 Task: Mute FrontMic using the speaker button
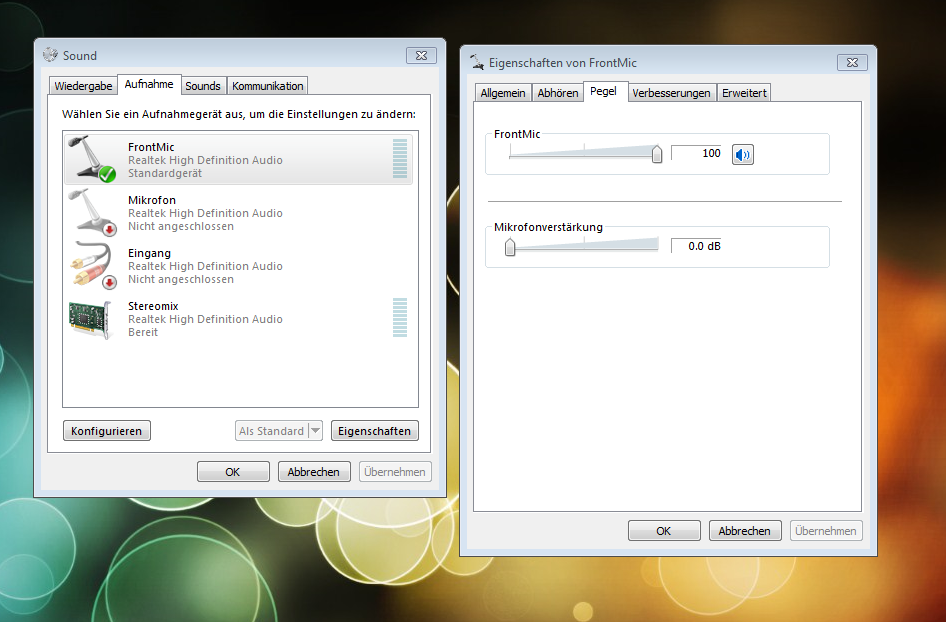[x=742, y=154]
